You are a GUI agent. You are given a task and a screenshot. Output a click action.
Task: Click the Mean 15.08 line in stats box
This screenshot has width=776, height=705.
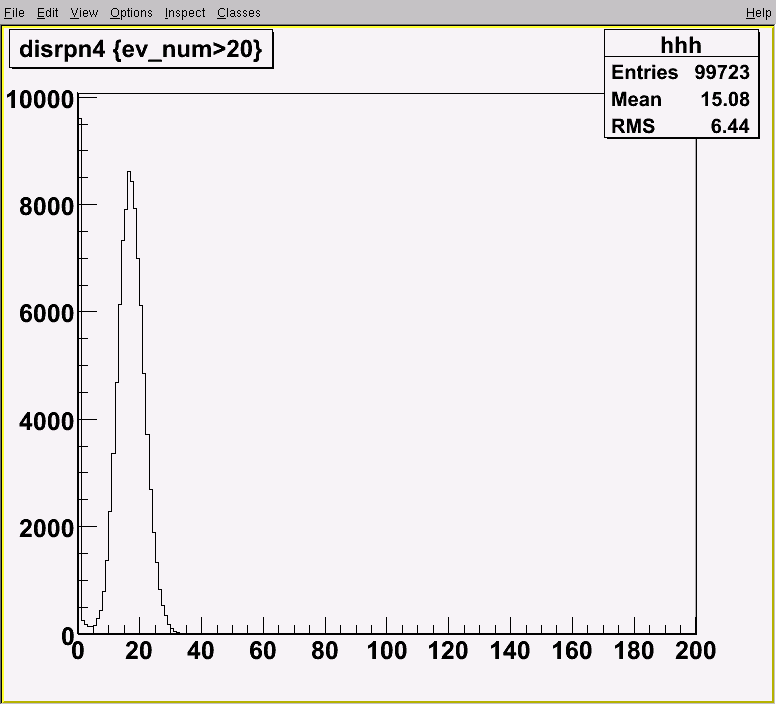coord(681,99)
